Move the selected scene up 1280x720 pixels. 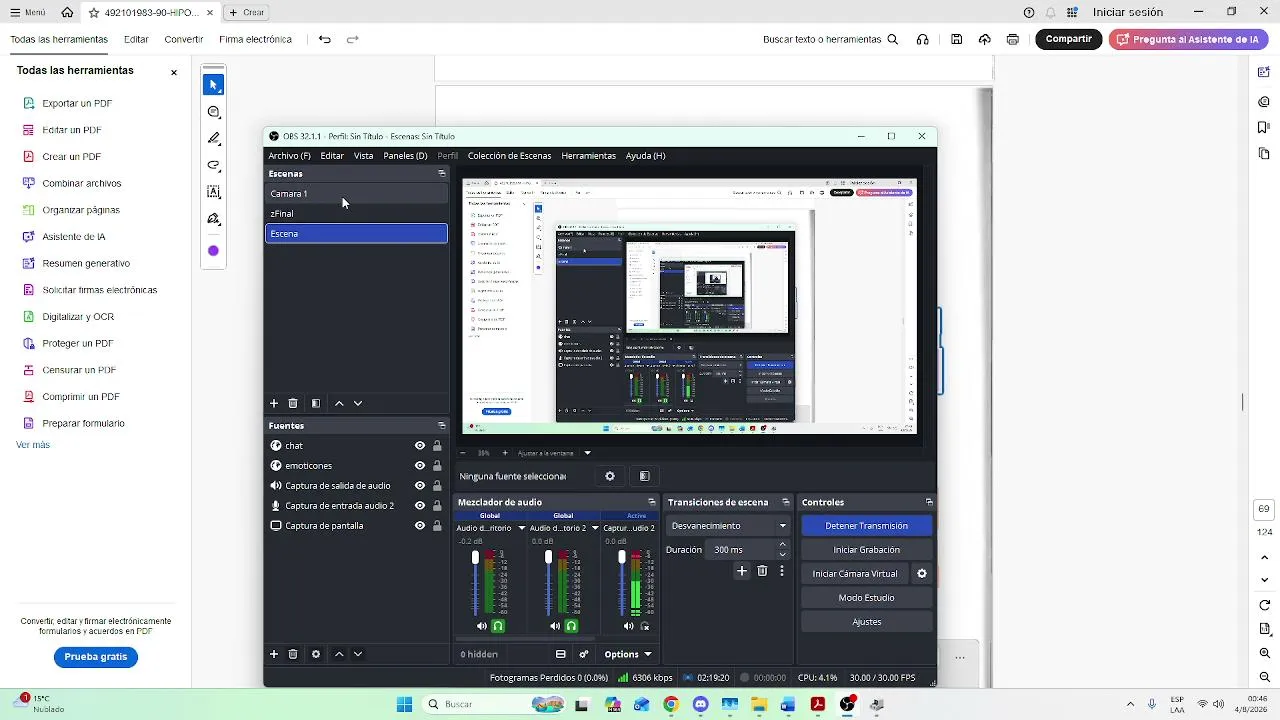pos(339,403)
